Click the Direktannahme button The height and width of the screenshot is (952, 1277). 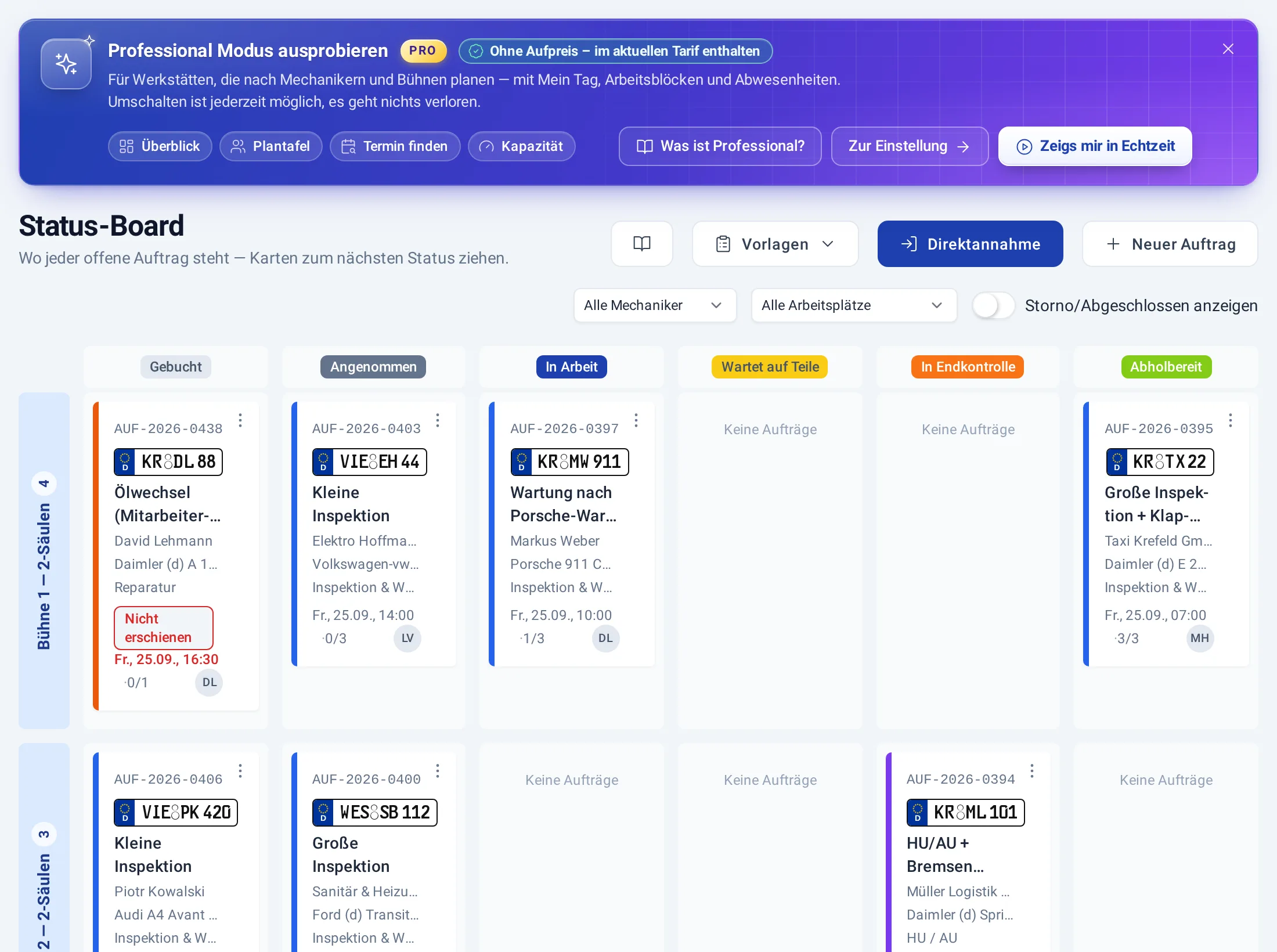pos(970,244)
